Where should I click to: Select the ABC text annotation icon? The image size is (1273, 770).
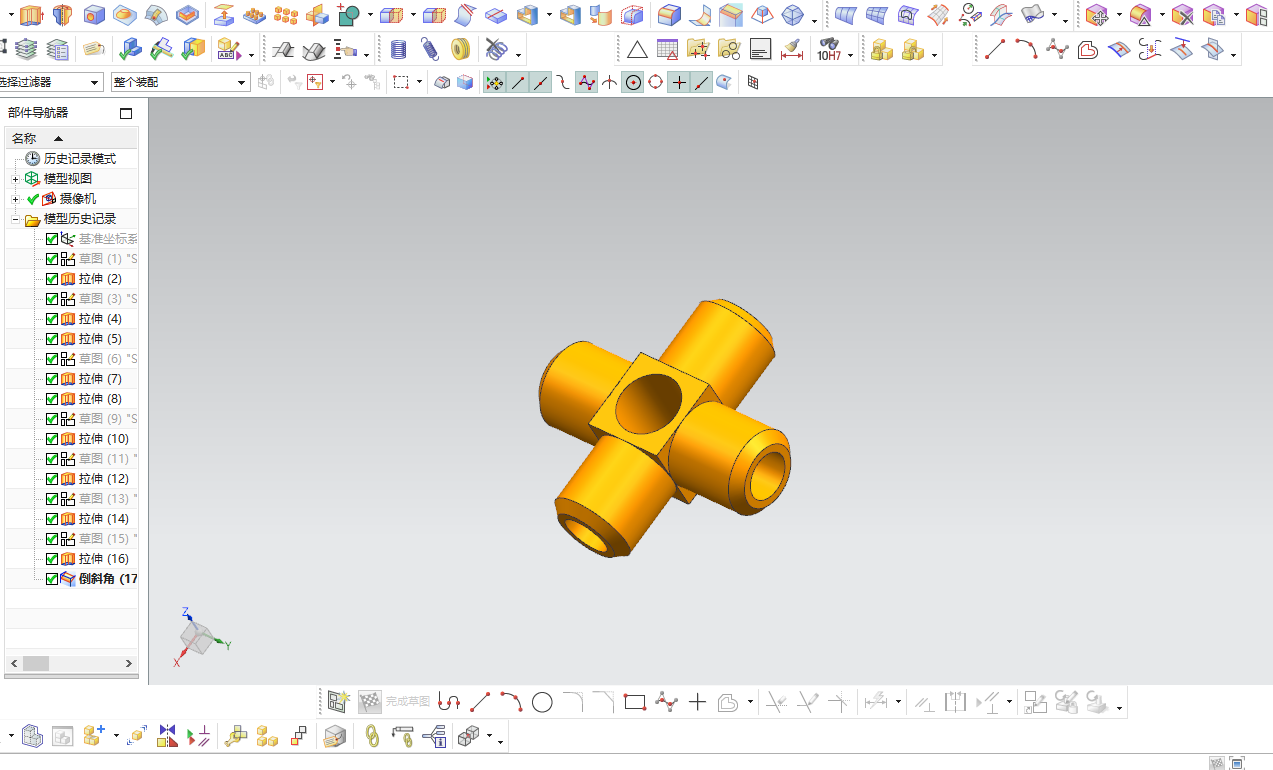point(227,49)
